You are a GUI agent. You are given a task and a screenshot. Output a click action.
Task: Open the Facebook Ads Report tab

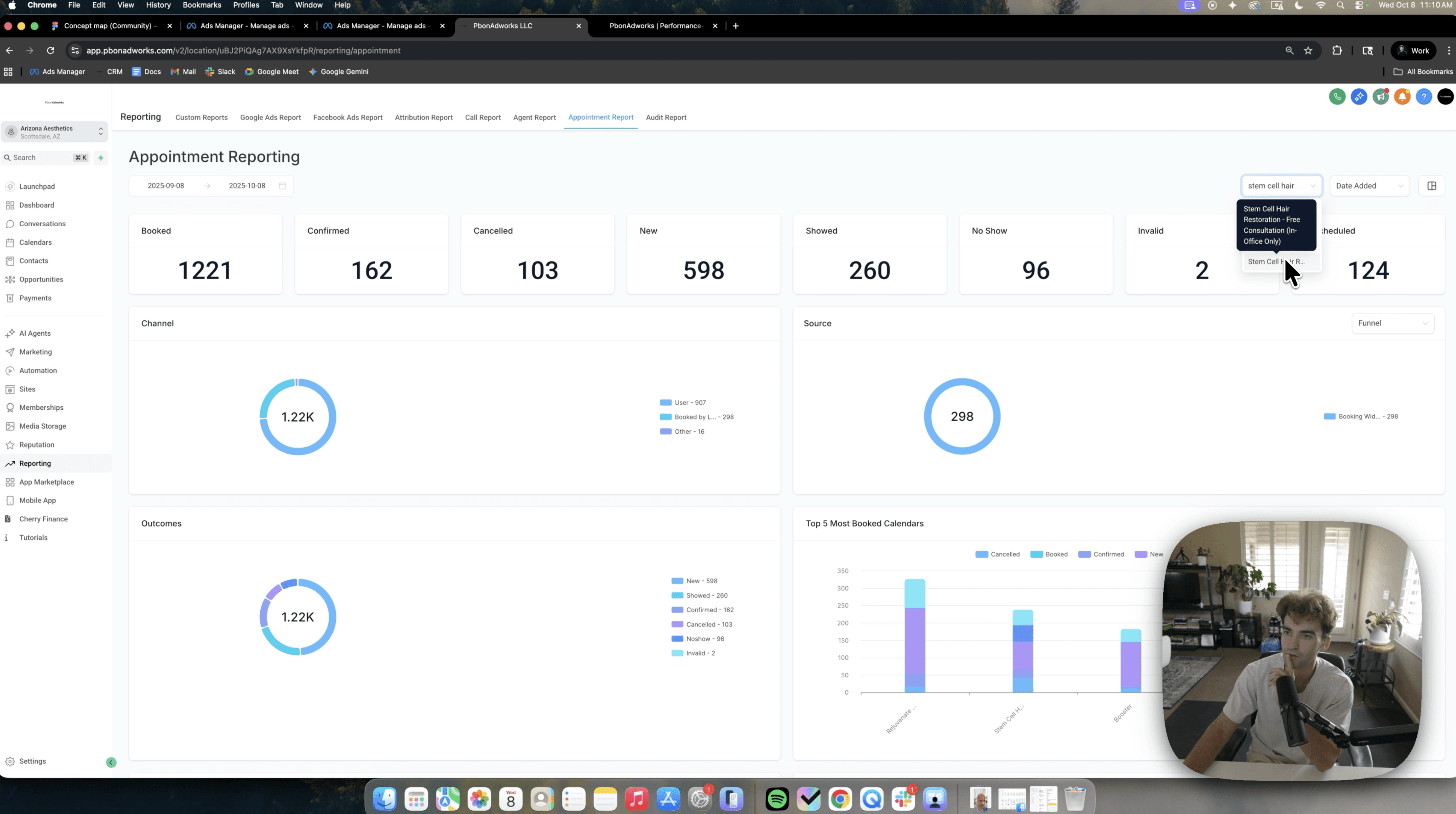click(x=348, y=118)
